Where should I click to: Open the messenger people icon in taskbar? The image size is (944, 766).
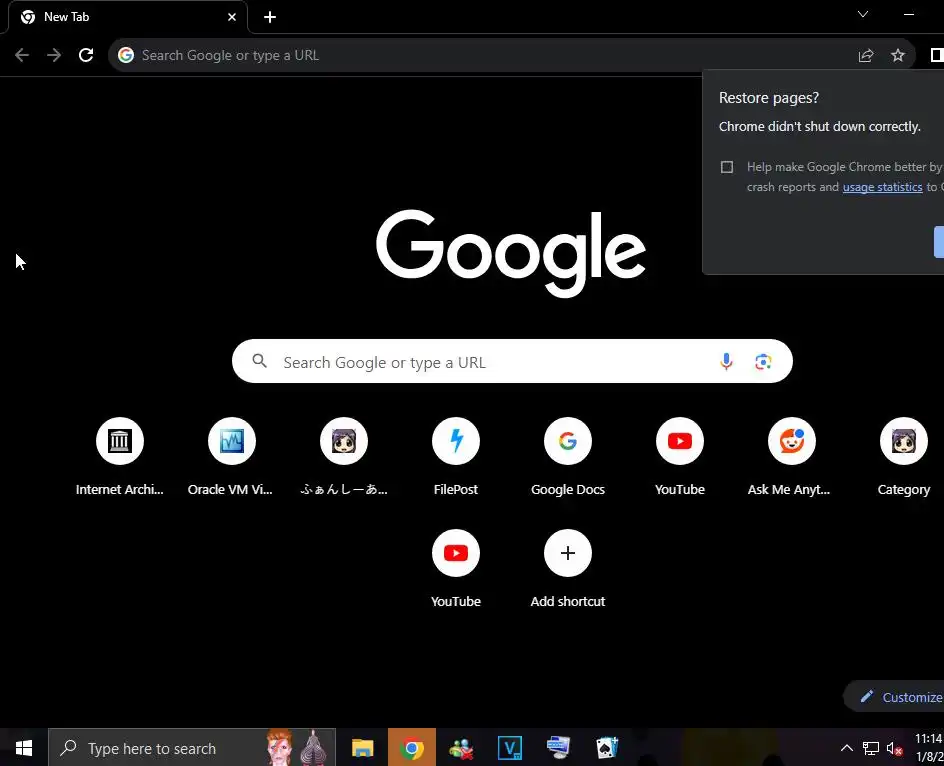(x=461, y=748)
